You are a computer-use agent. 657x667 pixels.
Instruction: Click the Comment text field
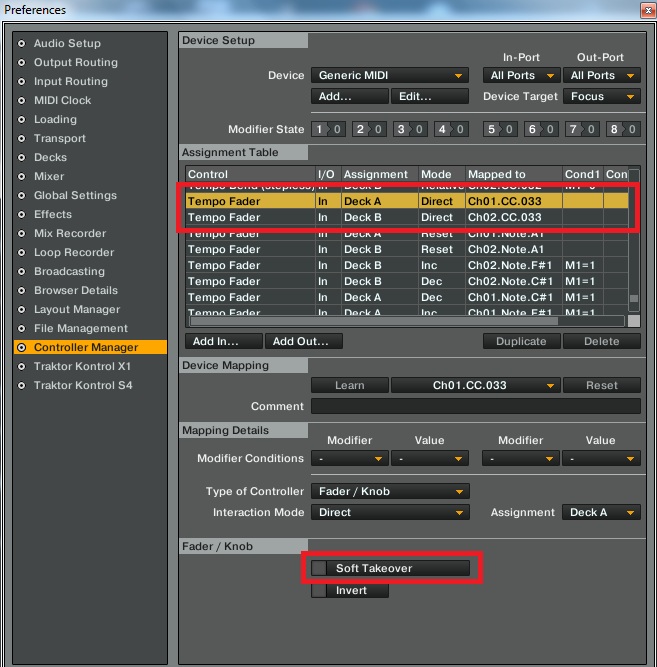click(476, 406)
